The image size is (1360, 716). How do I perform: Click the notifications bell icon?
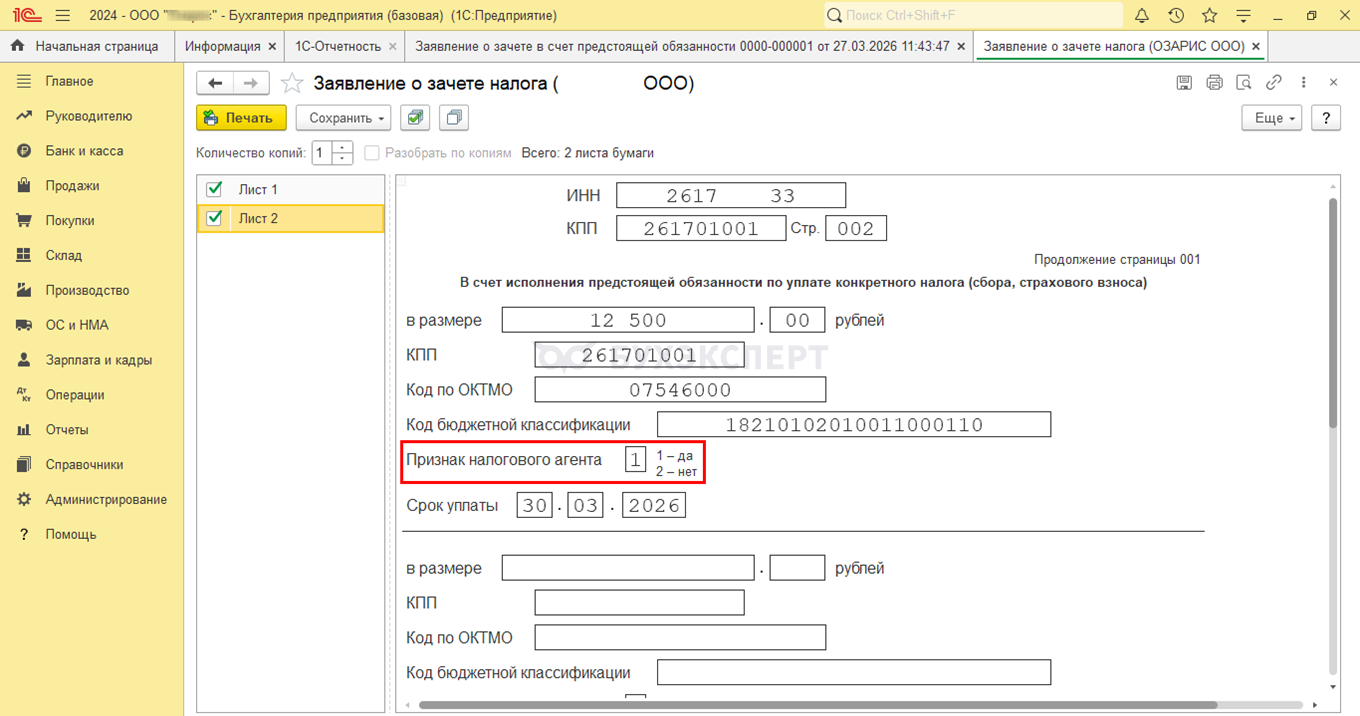pyautogui.click(x=1142, y=15)
